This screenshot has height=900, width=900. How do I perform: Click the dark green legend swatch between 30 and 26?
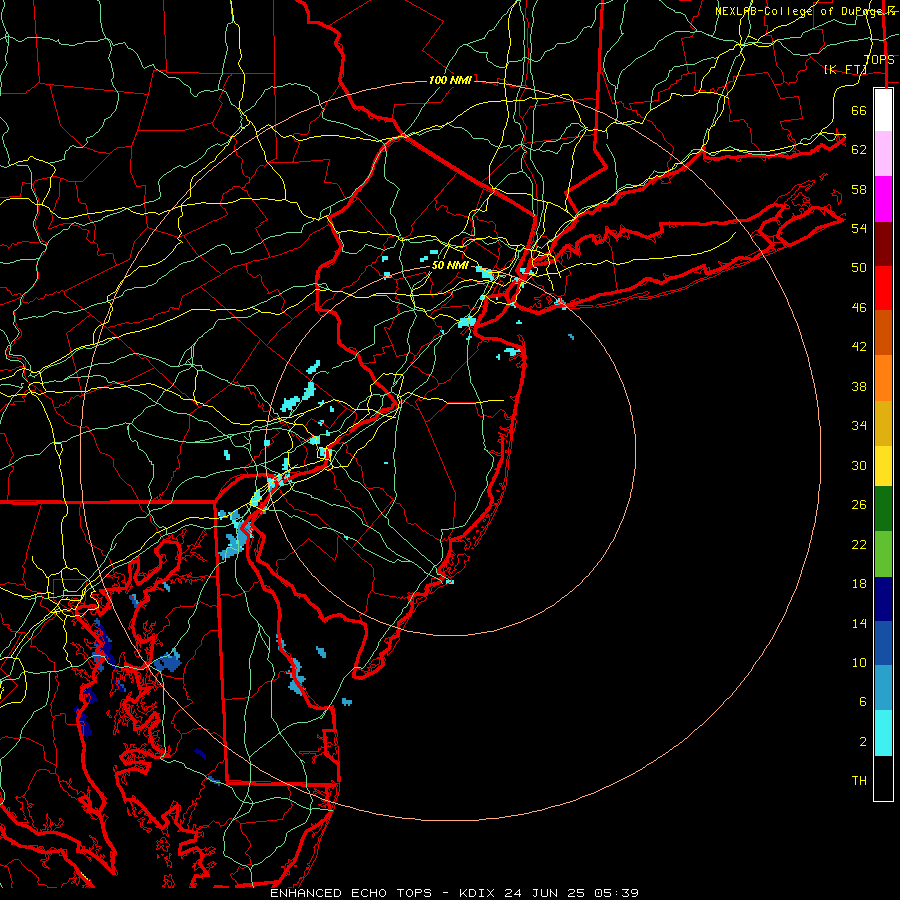coord(883,509)
